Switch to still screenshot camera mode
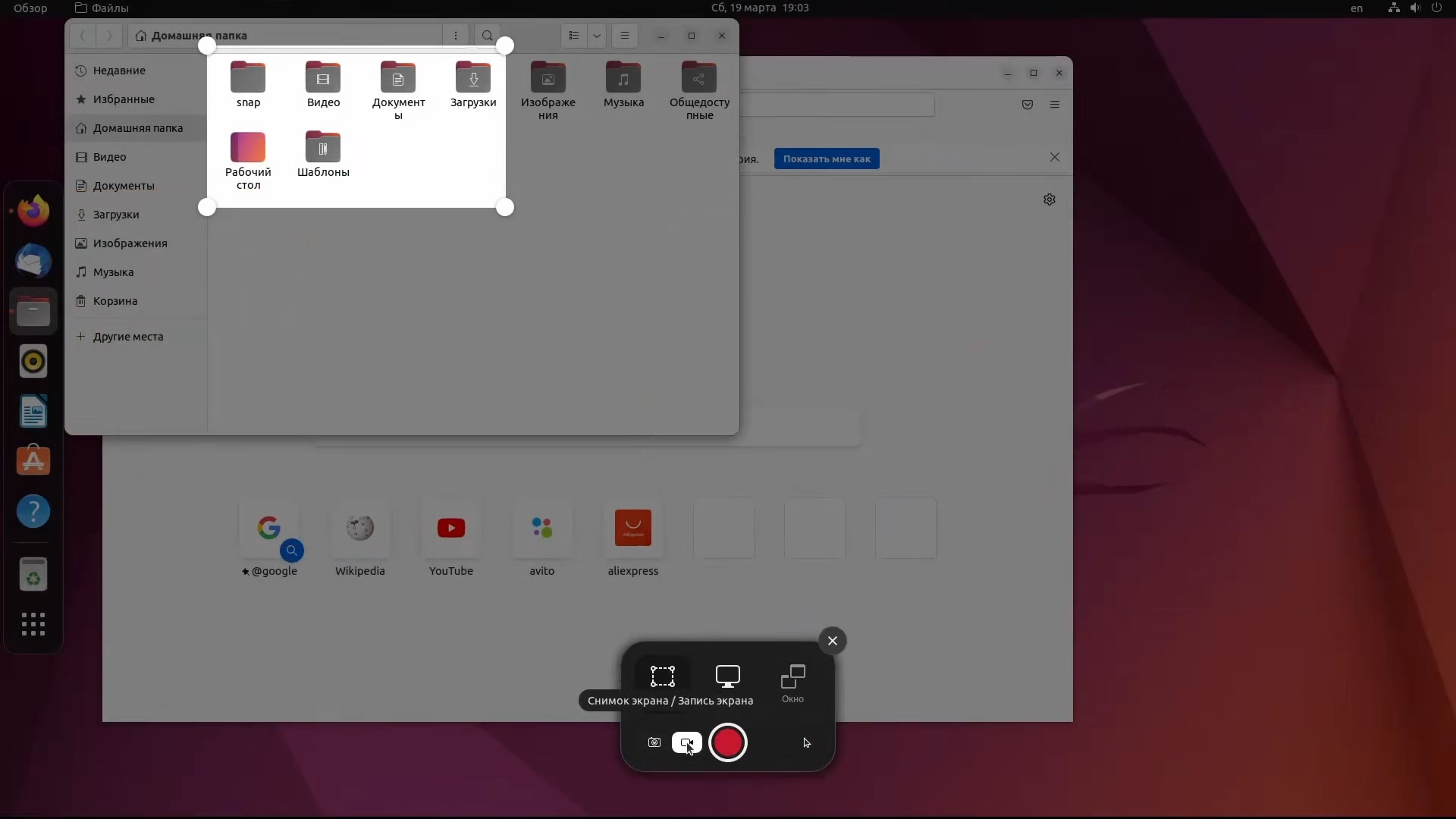 point(654,742)
